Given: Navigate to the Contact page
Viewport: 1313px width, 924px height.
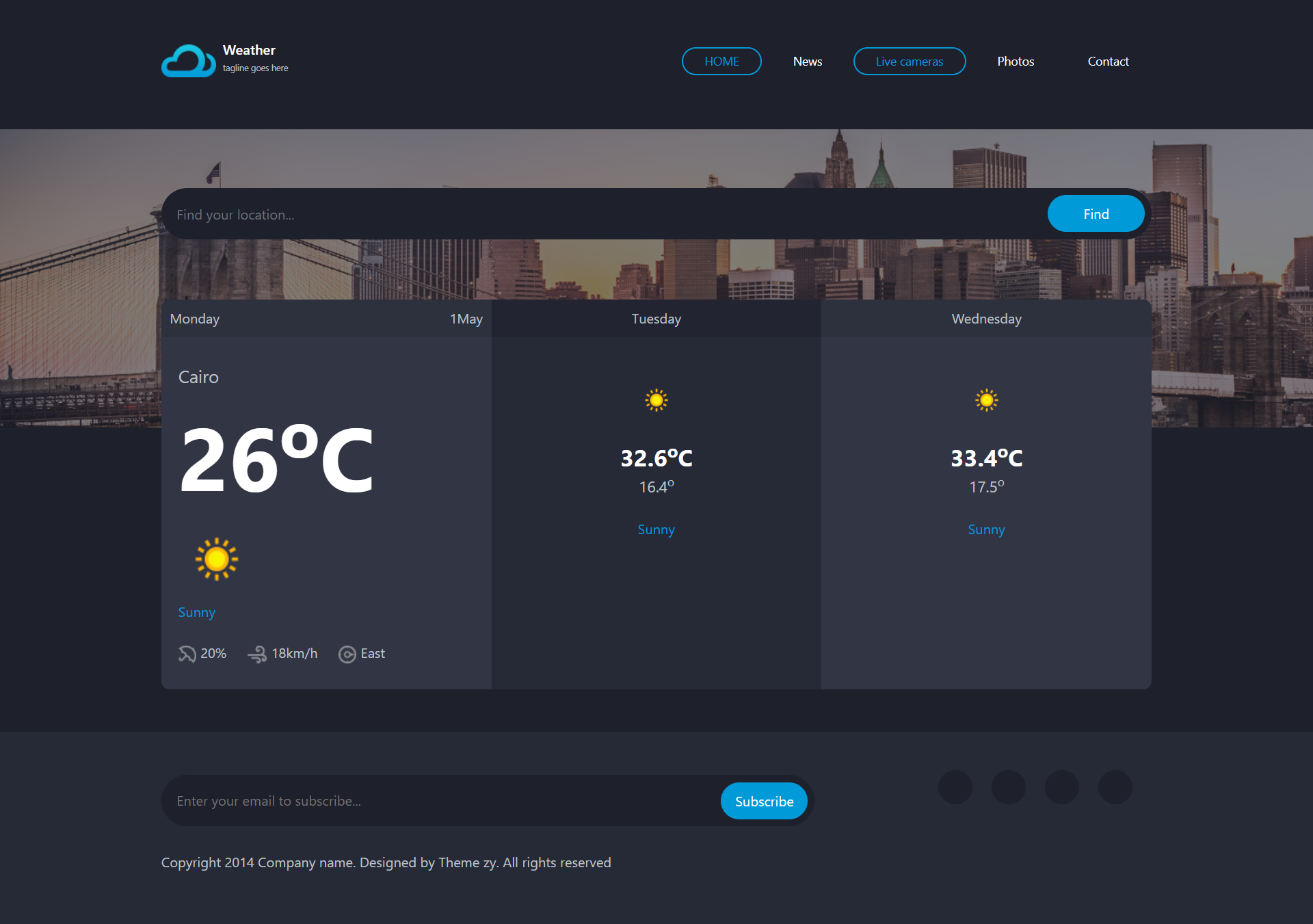Looking at the screenshot, I should [1108, 62].
